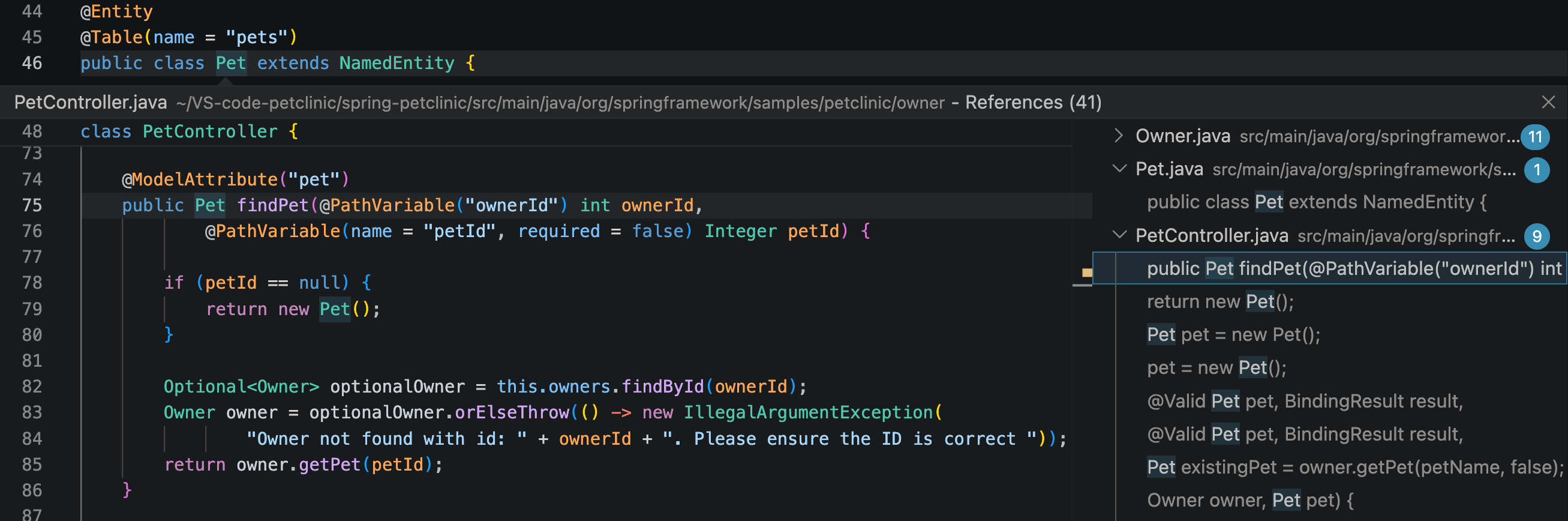Click '@Entity' annotation on line 44
This screenshot has width=1568, height=521.
(116, 11)
